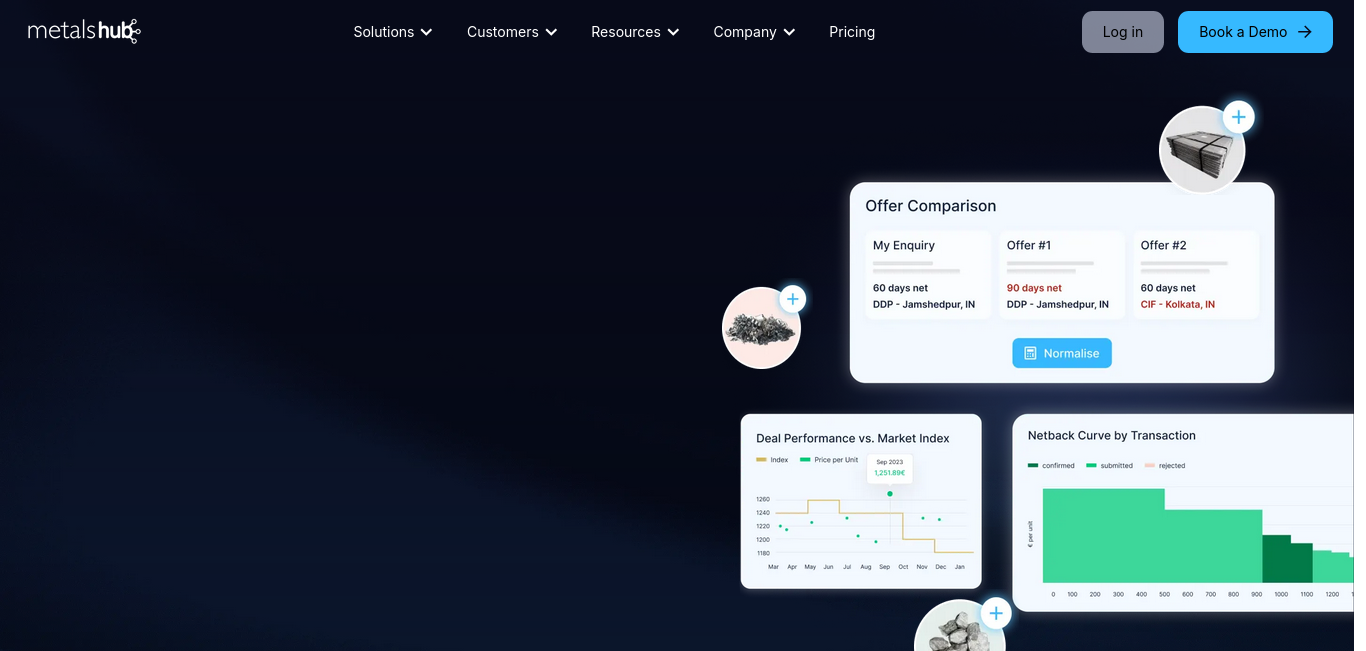Open the Company dropdown menu
1366x651 pixels.
click(754, 32)
